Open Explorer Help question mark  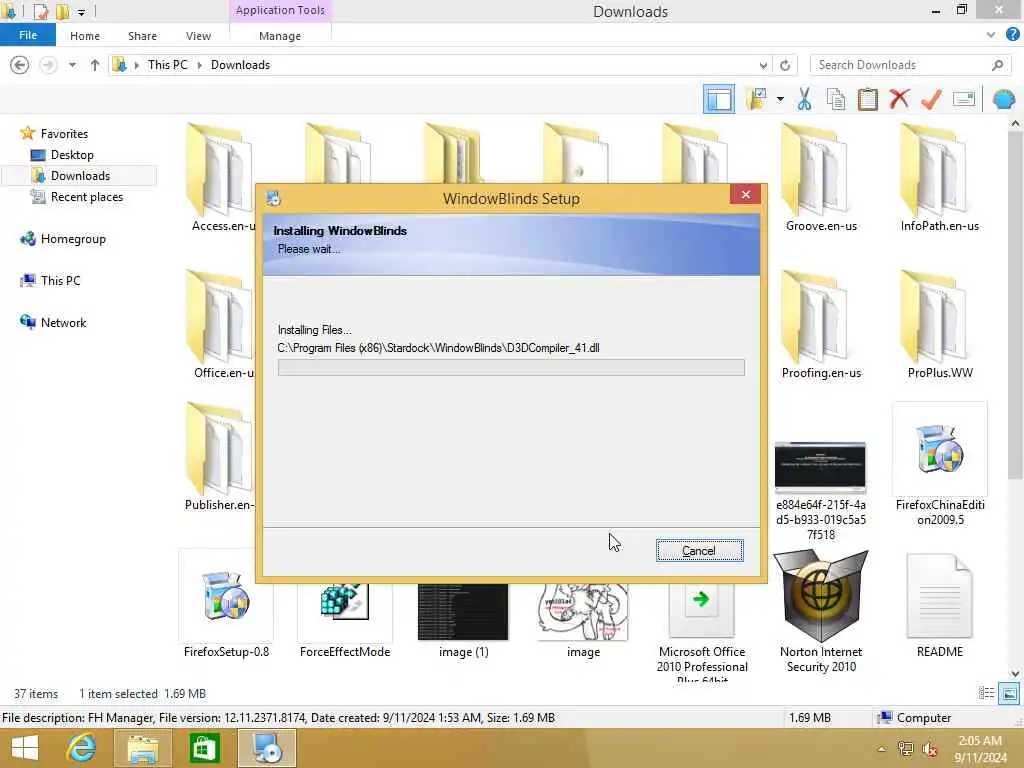pos(1012,35)
